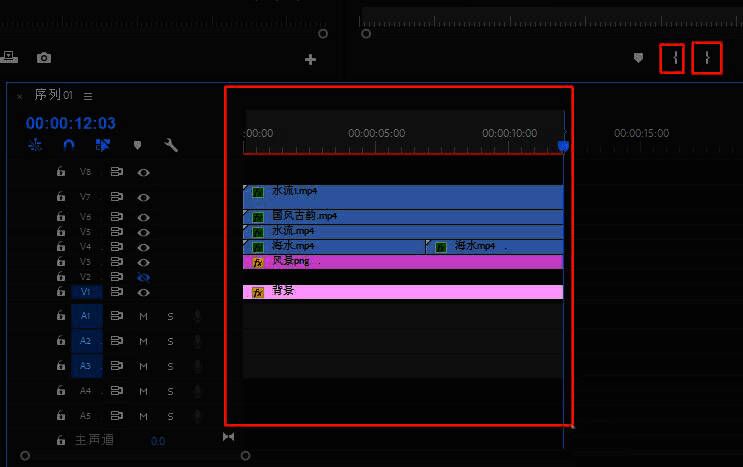Toggle the lock on track V1
This screenshot has height=467, width=743.
coord(61,291)
